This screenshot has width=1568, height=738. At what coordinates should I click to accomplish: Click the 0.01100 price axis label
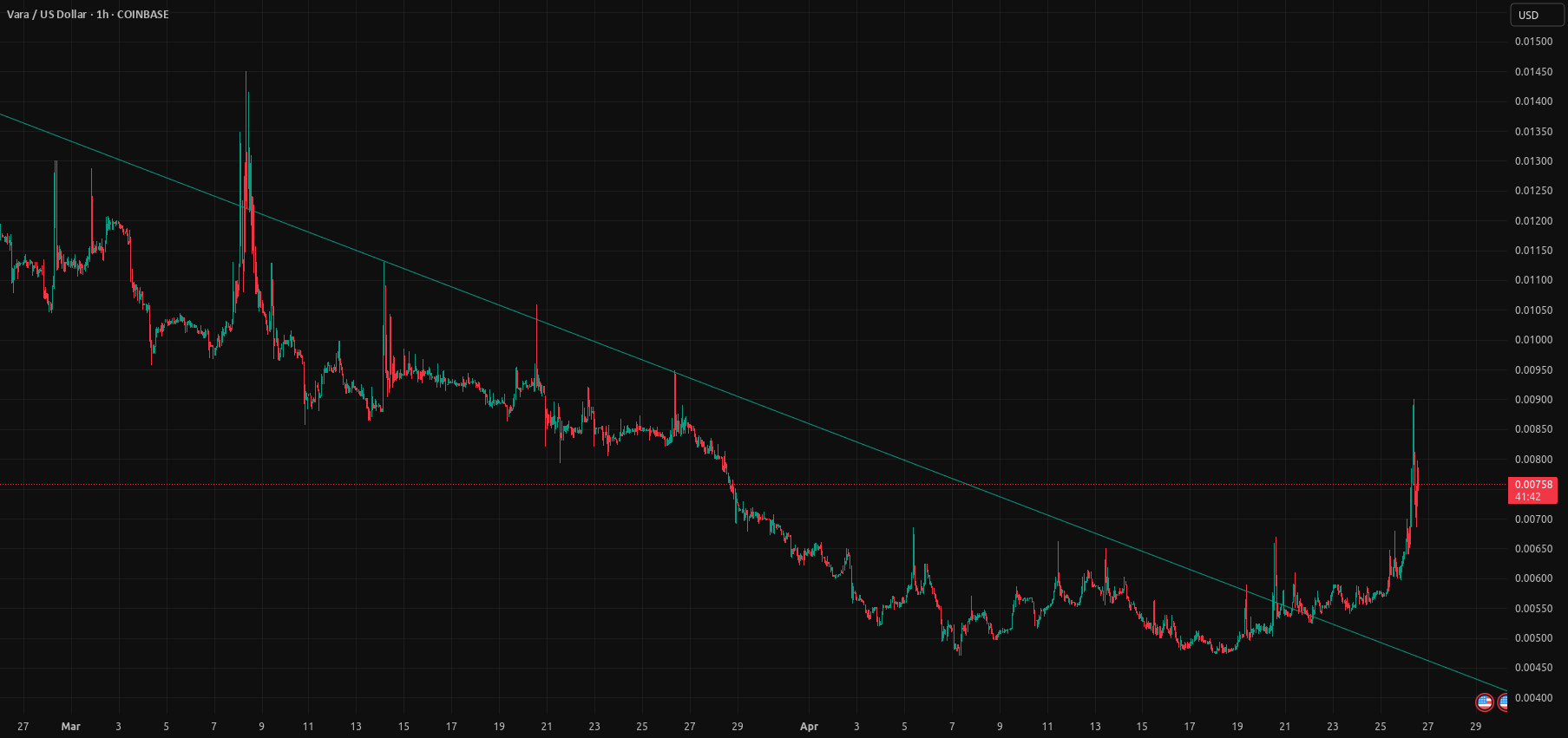[x=1533, y=280]
